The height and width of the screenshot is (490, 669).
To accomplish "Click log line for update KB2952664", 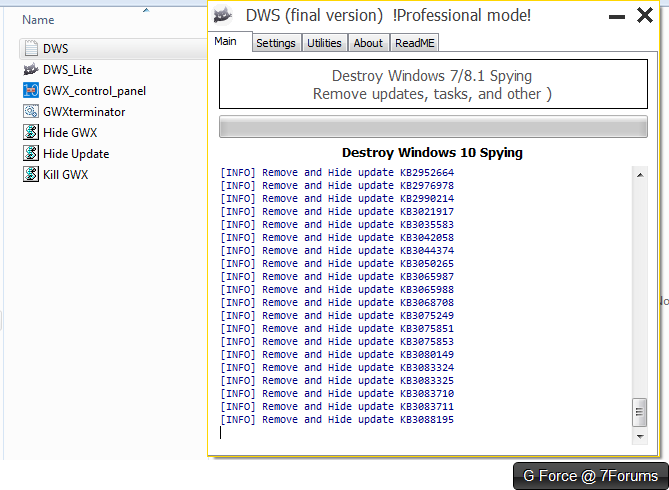I will pyautogui.click(x=337, y=172).
